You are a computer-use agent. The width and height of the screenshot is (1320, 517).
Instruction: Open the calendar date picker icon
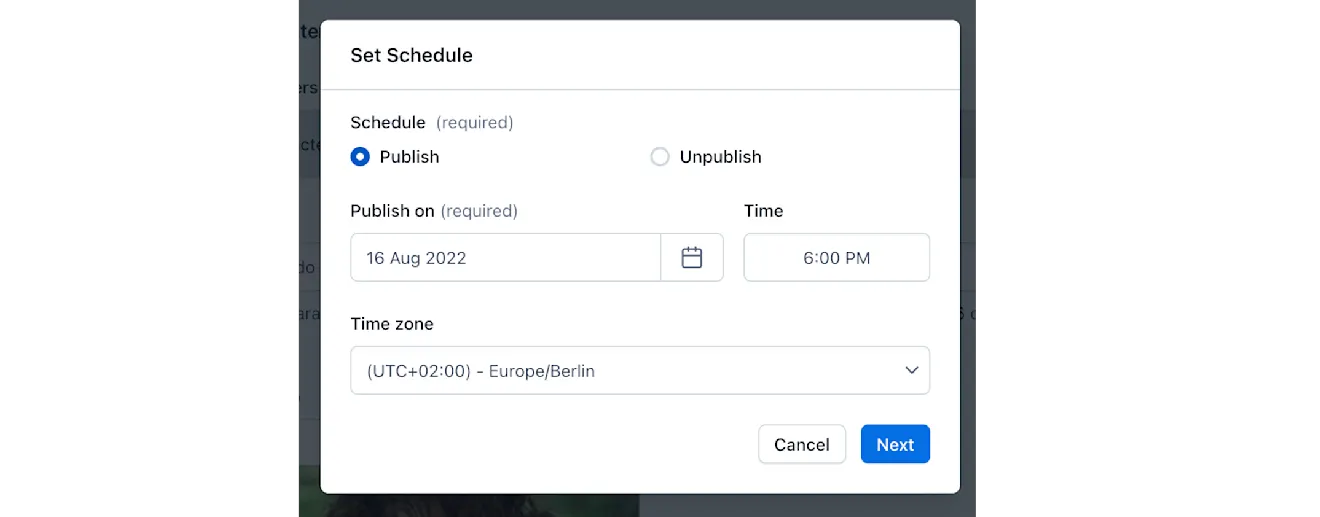691,258
